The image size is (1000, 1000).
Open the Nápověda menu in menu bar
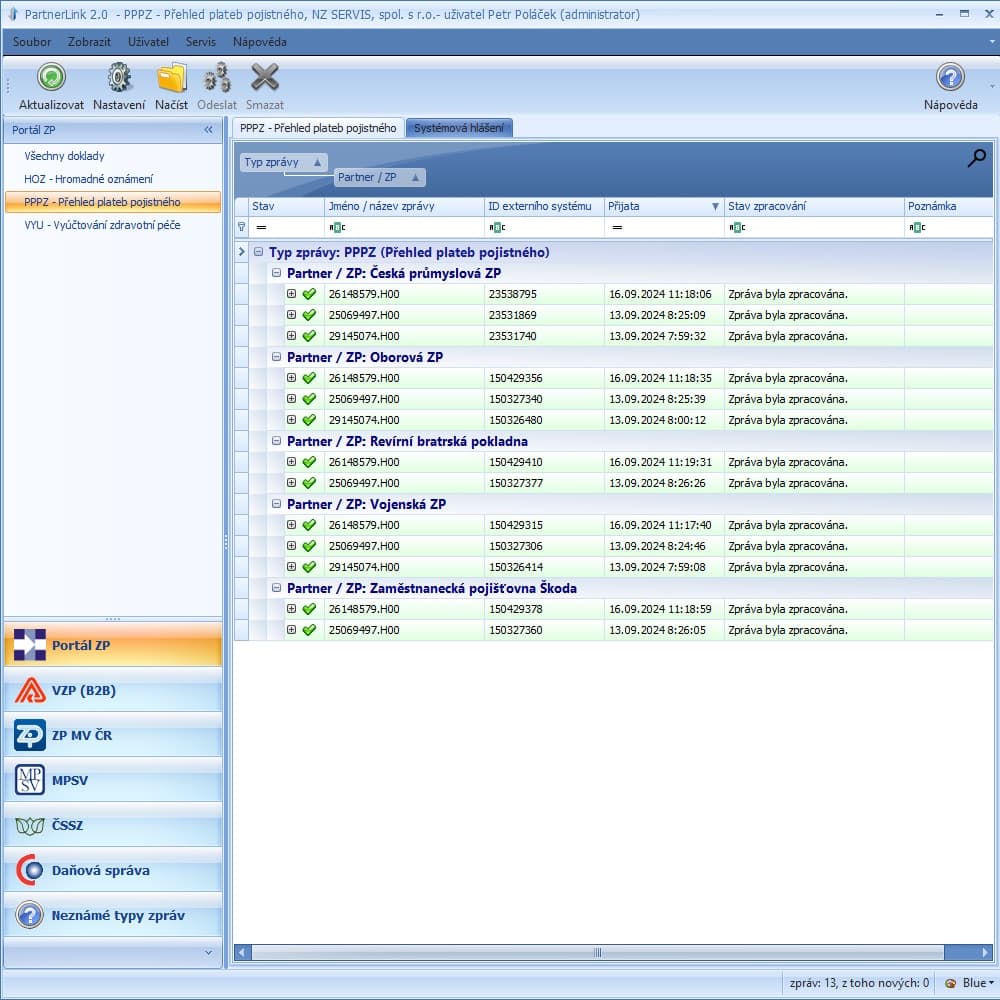click(260, 42)
